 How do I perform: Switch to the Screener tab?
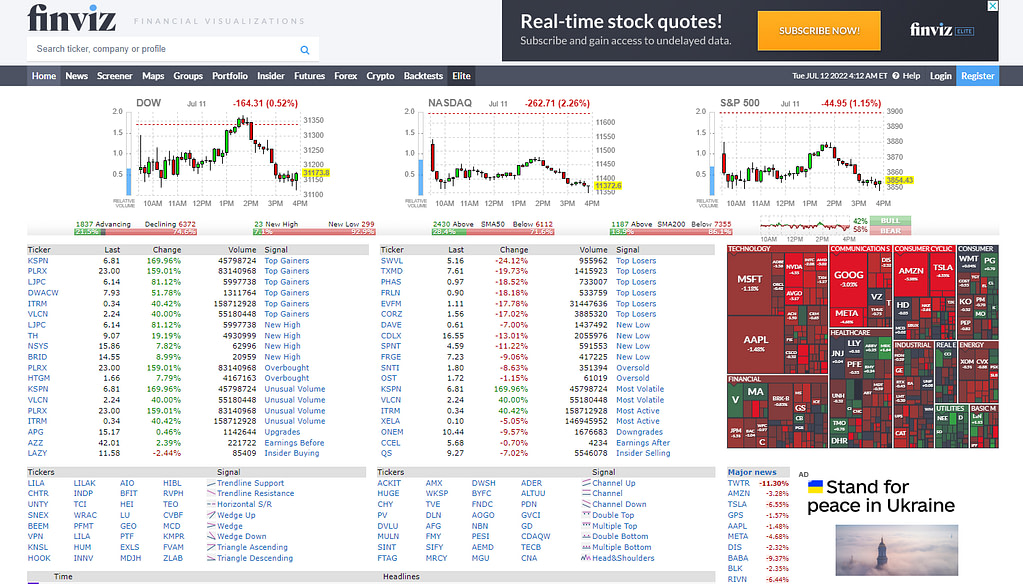(x=114, y=75)
